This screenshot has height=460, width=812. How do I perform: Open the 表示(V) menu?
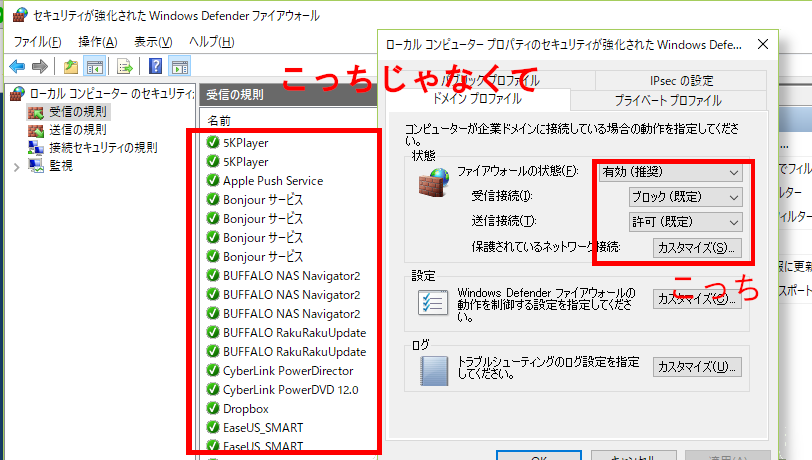pyautogui.click(x=153, y=42)
